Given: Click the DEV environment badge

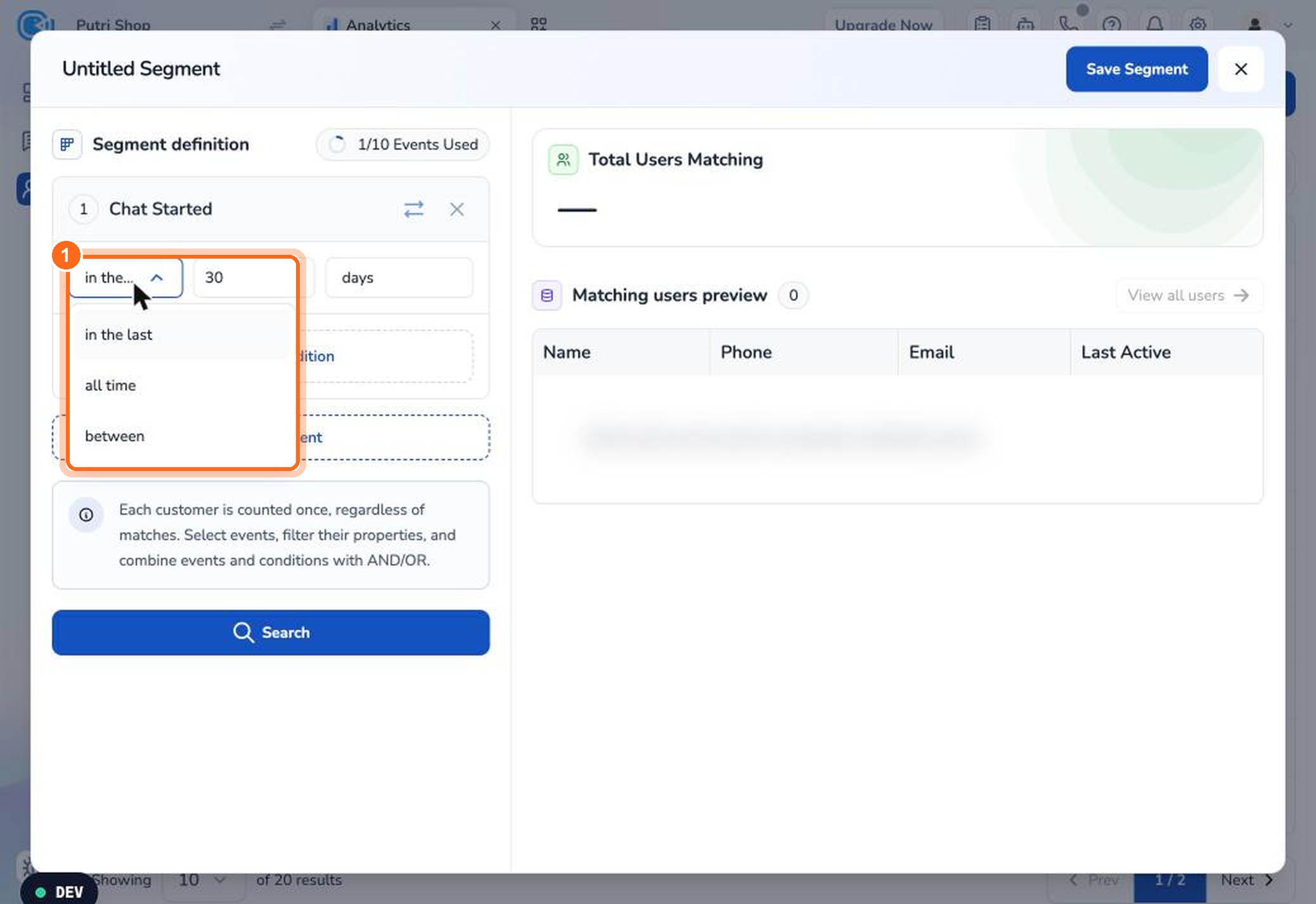Looking at the screenshot, I should [x=59, y=891].
